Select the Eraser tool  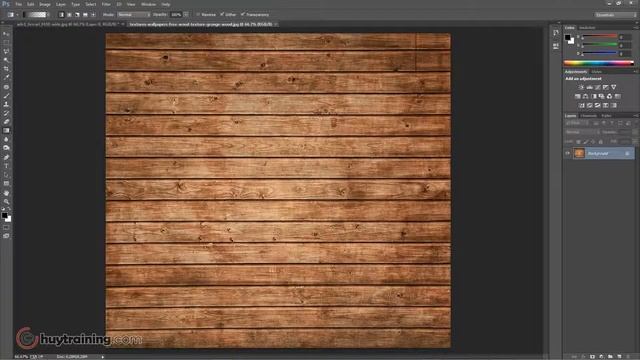[6, 122]
